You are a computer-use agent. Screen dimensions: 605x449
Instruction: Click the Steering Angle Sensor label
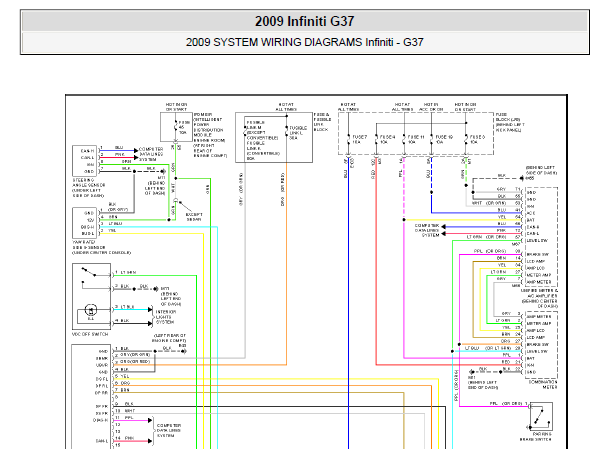89,188
